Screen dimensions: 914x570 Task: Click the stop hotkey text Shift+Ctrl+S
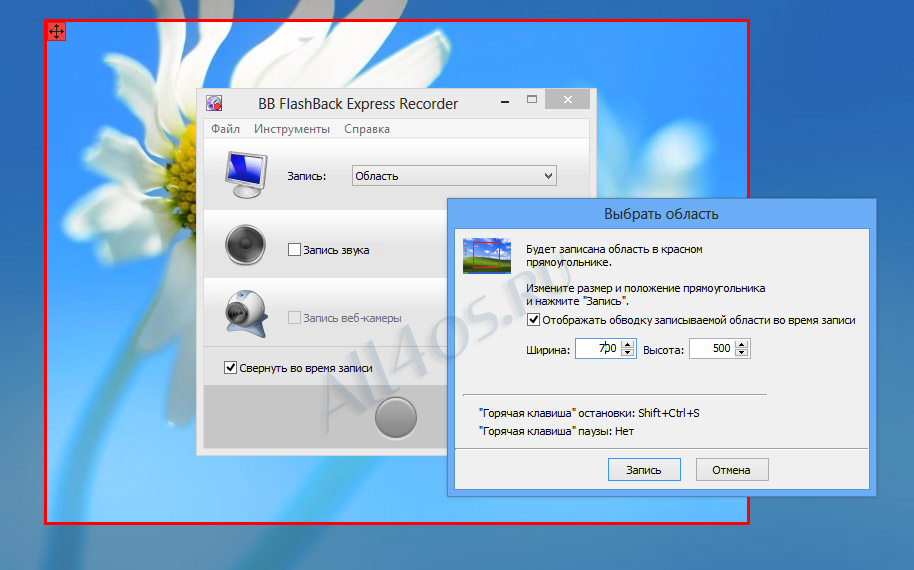pos(669,413)
